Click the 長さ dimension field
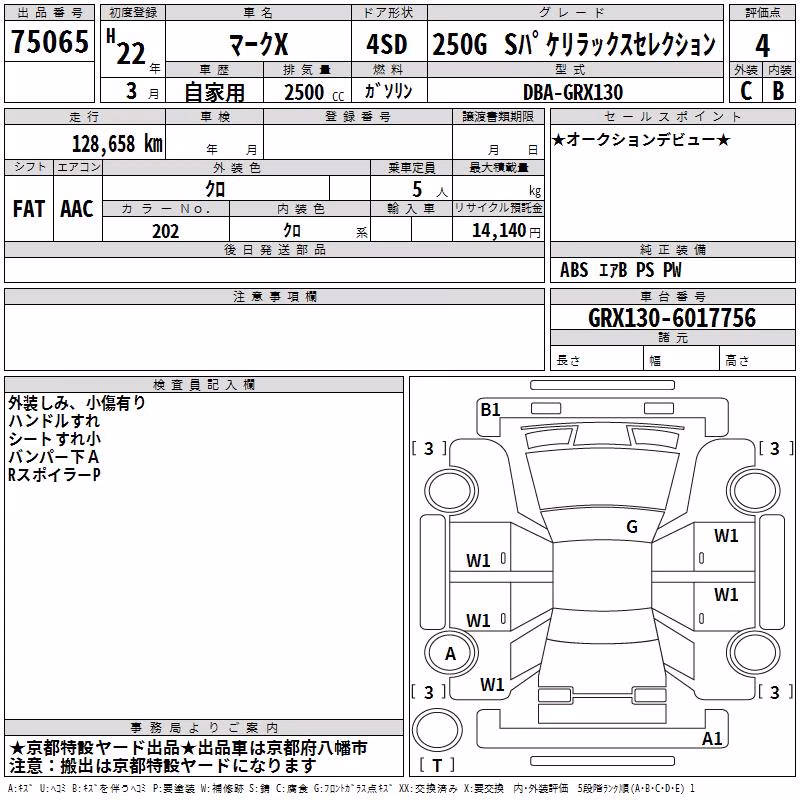This screenshot has height=800, width=800. [x=597, y=358]
